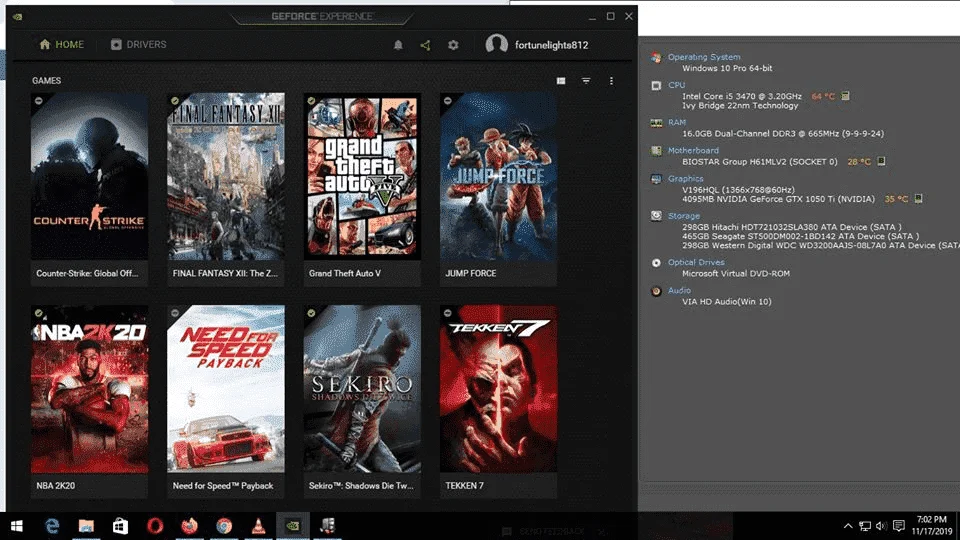Viewport: 960px width, 540px height.
Task: Open the CPU section in Speccy
Action: pos(677,85)
